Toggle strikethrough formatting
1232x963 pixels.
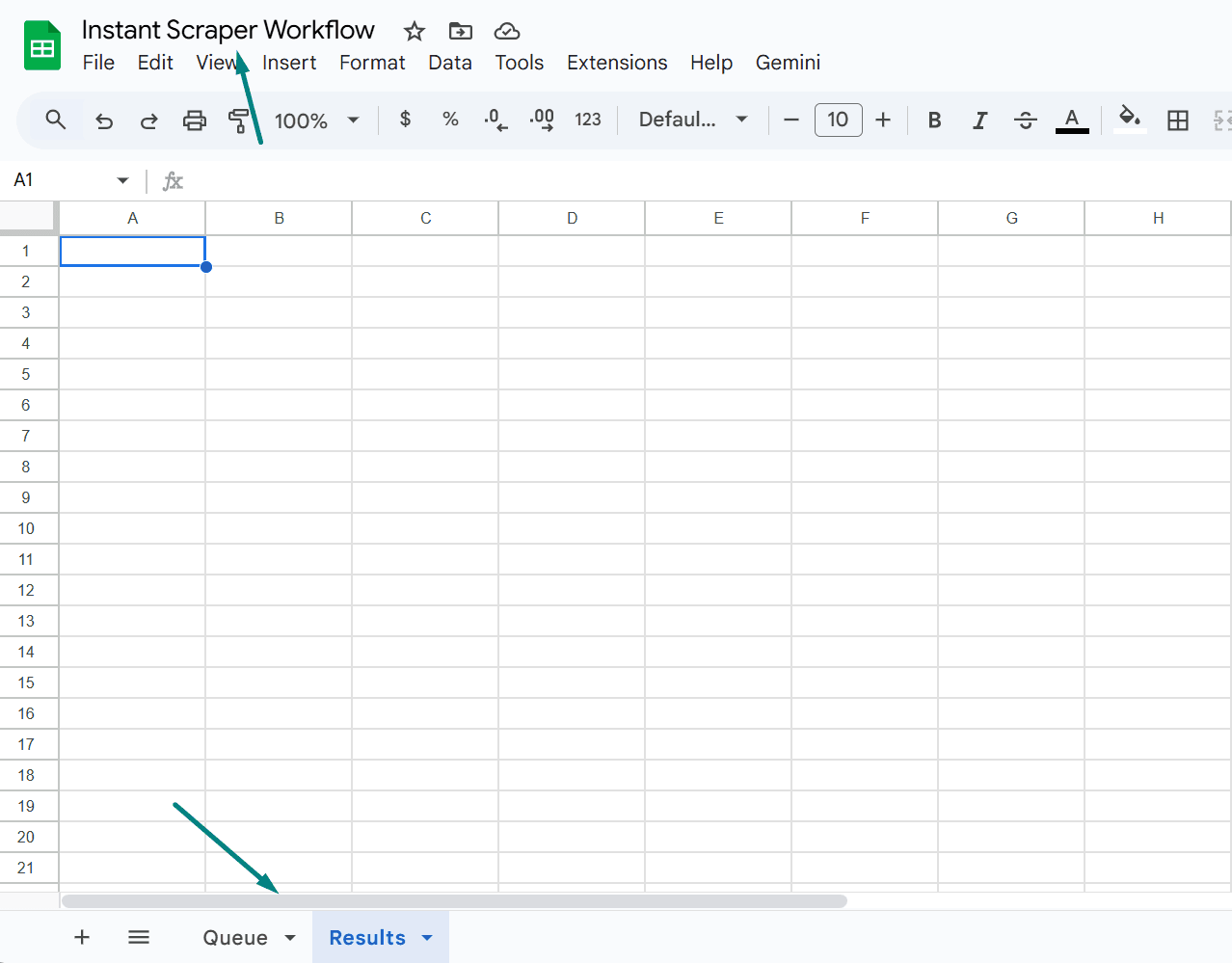tap(1026, 120)
